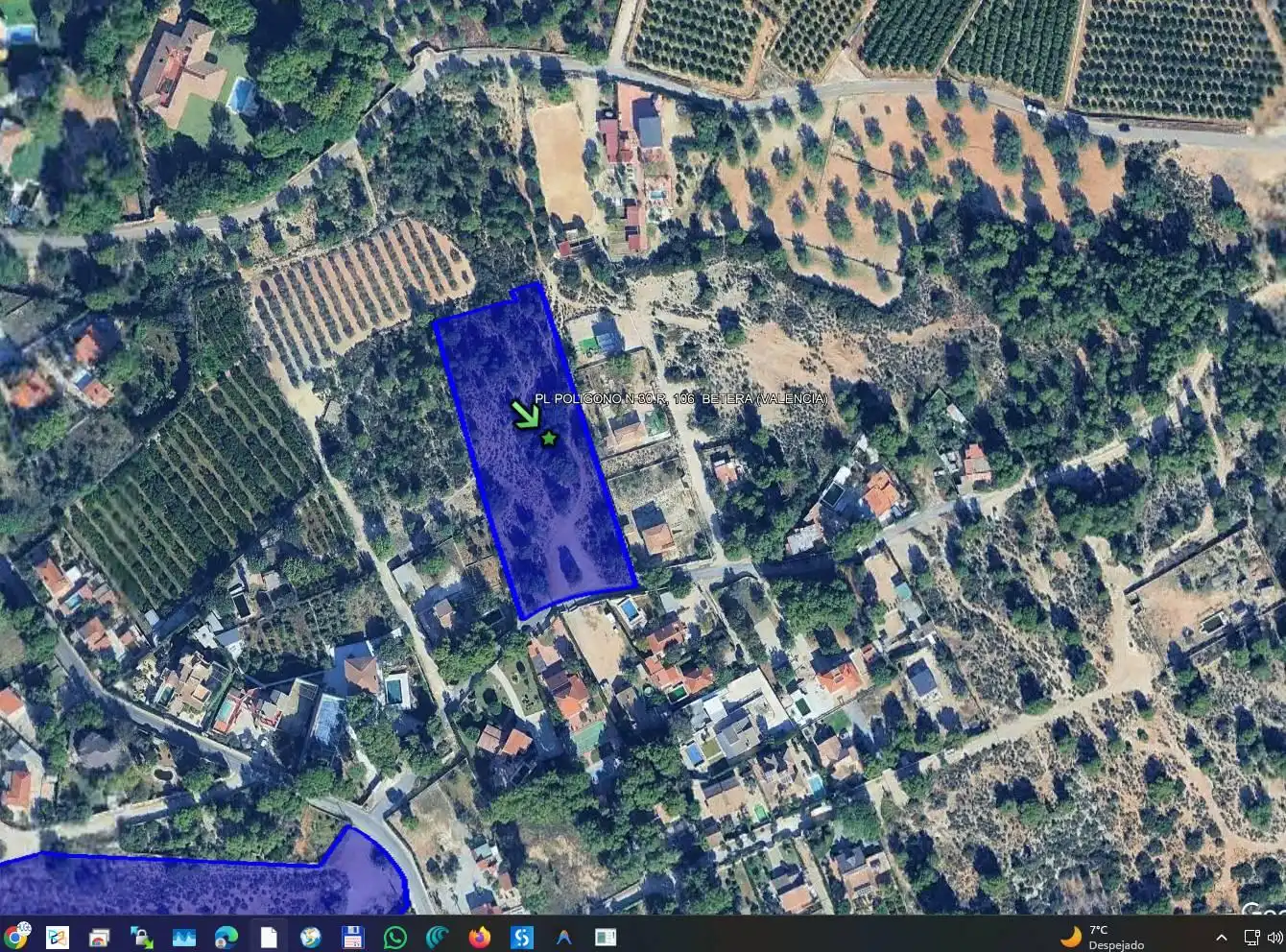Open the blue S app taskbar icon
The image size is (1286, 952).
pyautogui.click(x=521, y=937)
